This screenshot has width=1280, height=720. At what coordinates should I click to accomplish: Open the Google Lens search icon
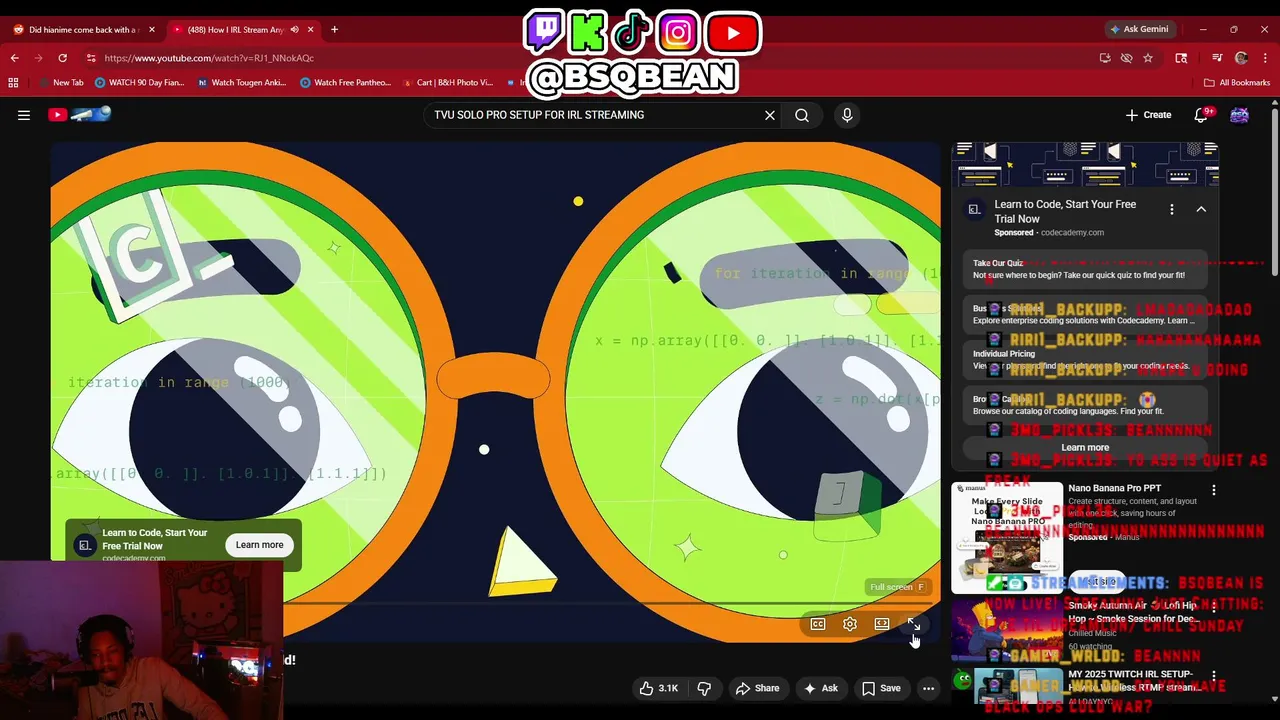1181,58
